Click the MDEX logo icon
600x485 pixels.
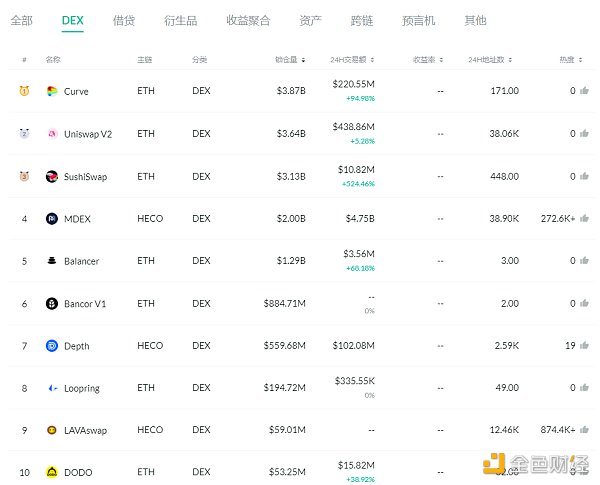[x=51, y=218]
